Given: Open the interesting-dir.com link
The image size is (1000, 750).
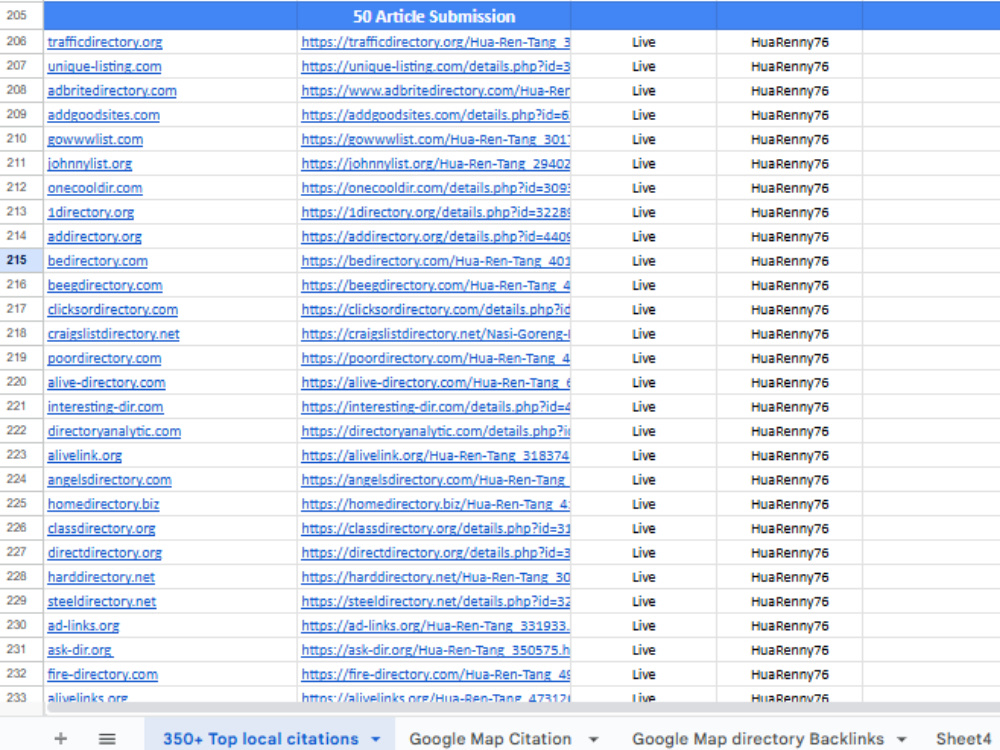Looking at the screenshot, I should click(x=105, y=406).
